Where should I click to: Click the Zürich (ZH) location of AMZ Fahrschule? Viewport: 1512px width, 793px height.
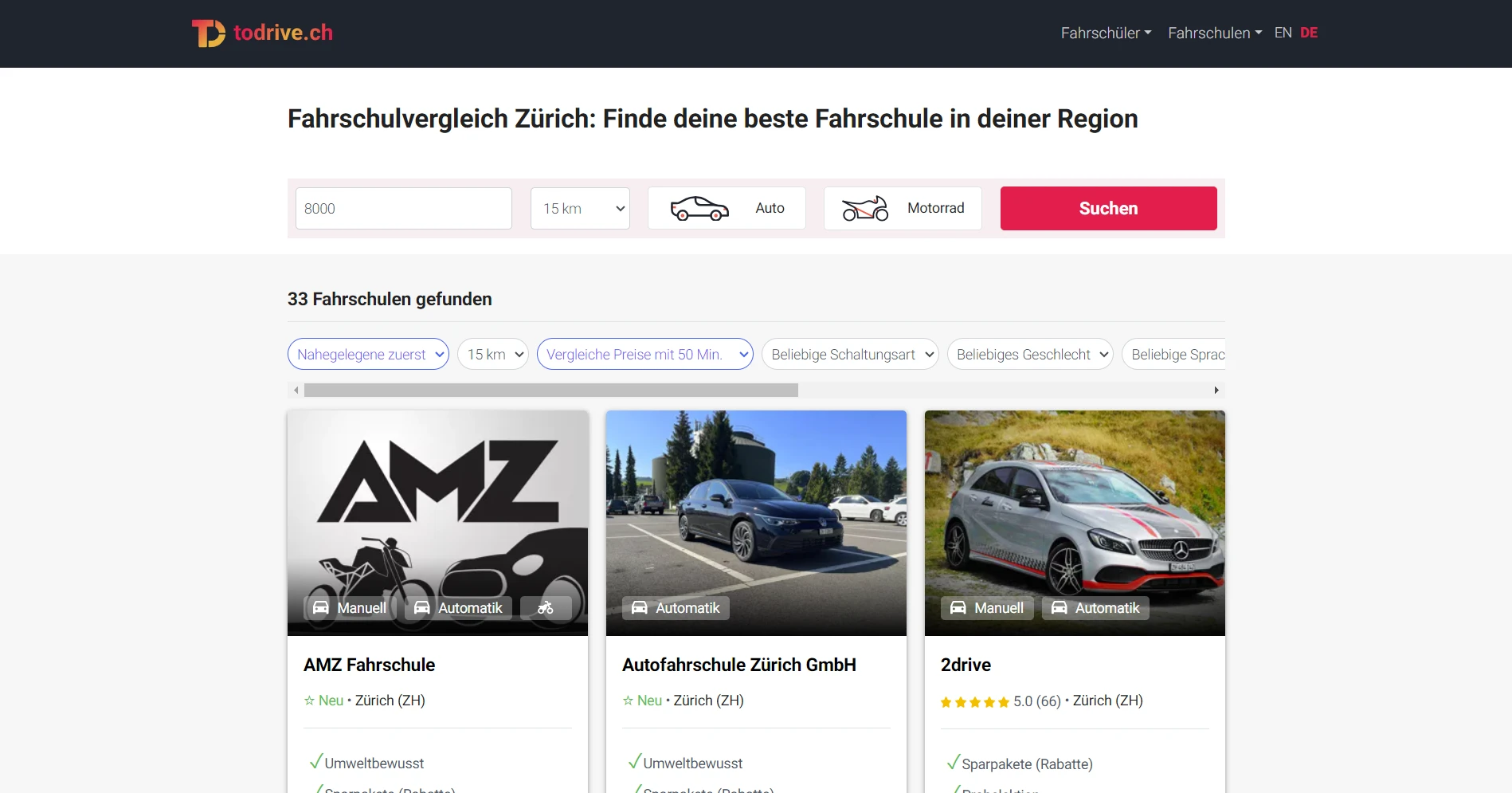390,701
